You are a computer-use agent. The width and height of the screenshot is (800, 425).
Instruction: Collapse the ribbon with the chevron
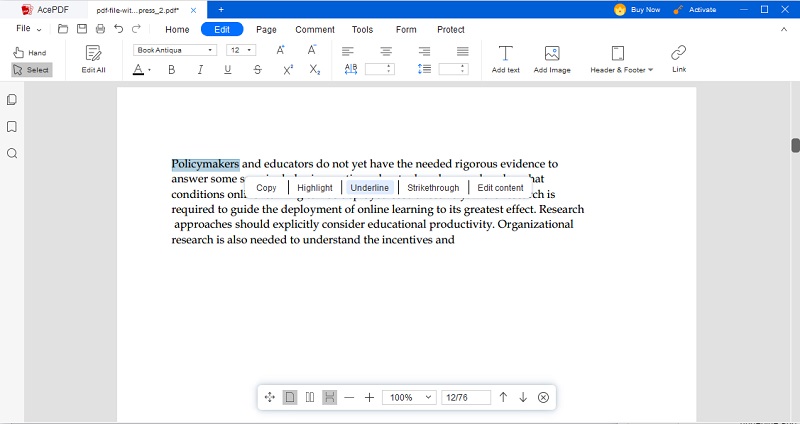(784, 30)
